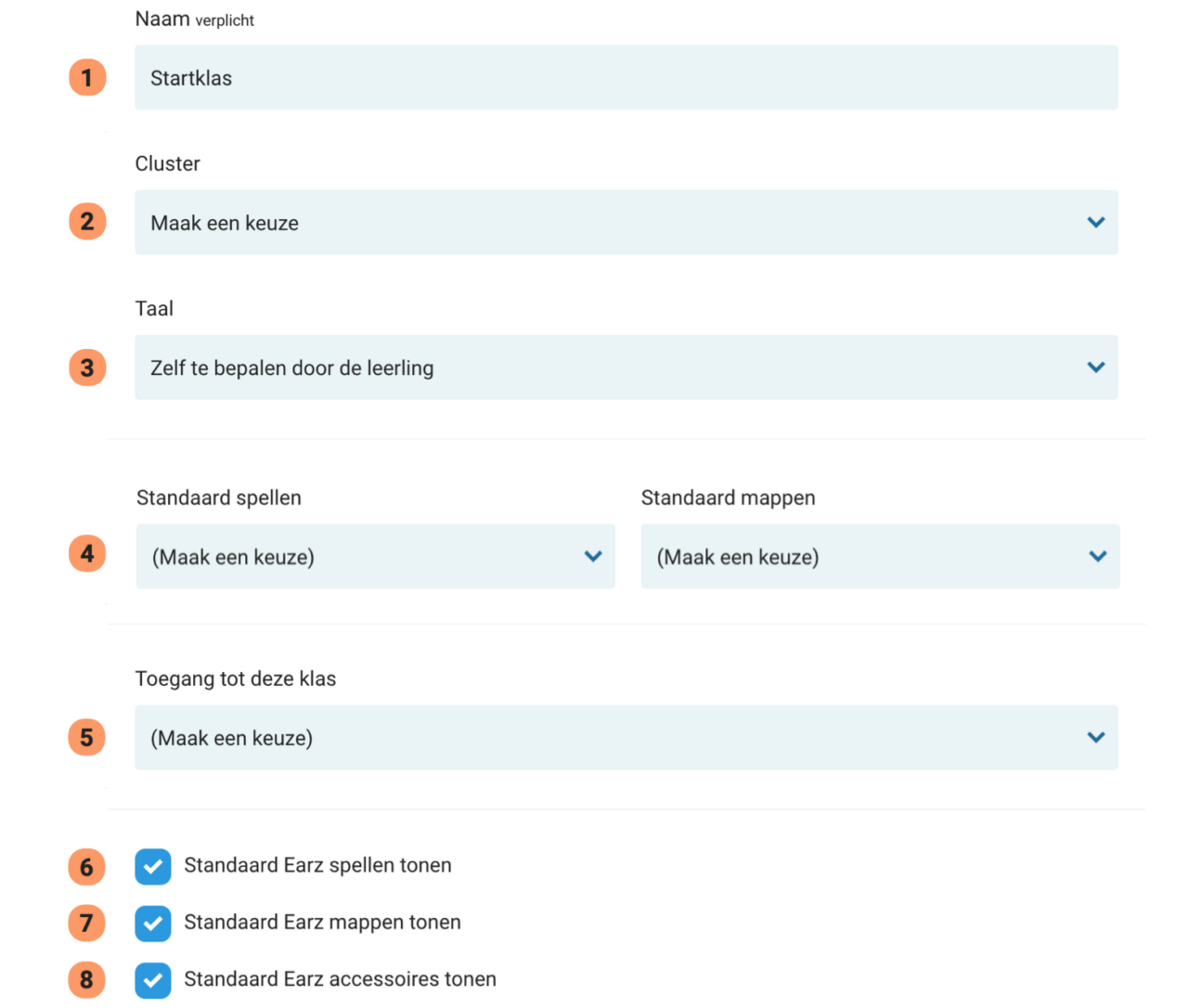Open the Cluster dropdown
The height and width of the screenshot is (1008, 1188).
pyautogui.click(x=626, y=222)
